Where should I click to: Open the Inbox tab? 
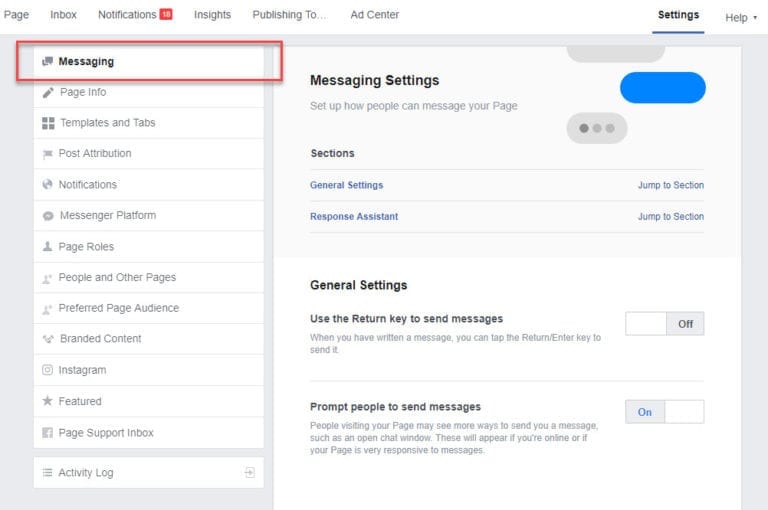click(63, 15)
